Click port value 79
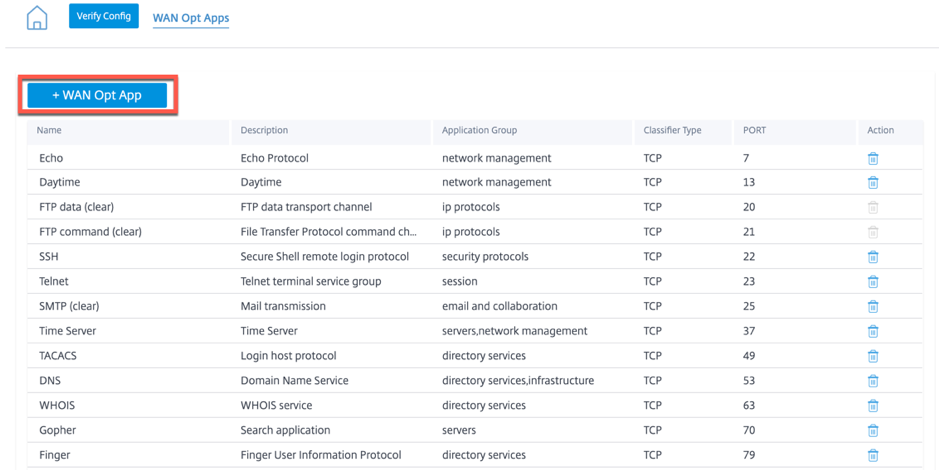Image resolution: width=939 pixels, height=470 pixels. pyautogui.click(x=749, y=455)
